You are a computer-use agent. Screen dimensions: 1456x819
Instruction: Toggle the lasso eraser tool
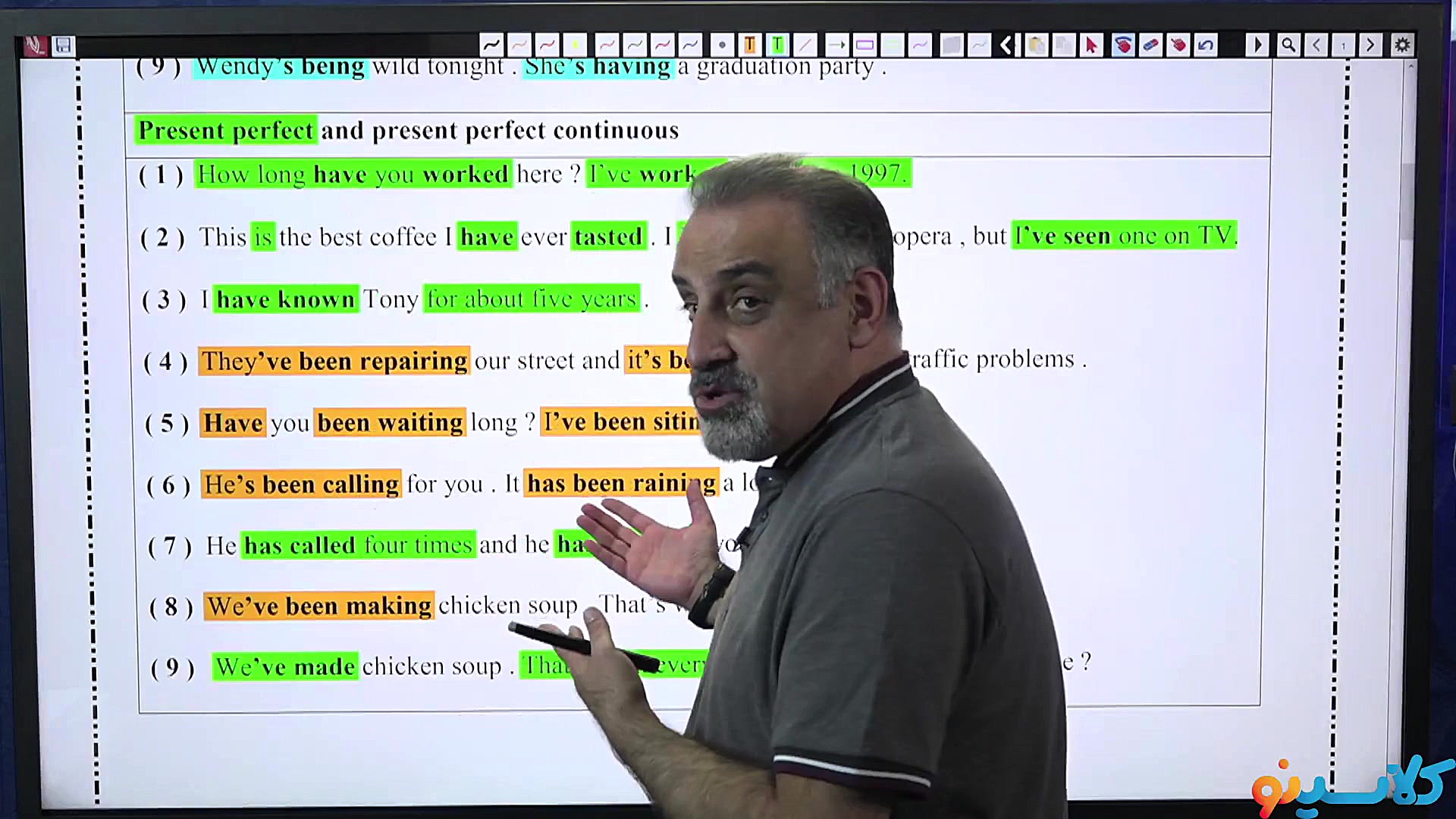1122,45
